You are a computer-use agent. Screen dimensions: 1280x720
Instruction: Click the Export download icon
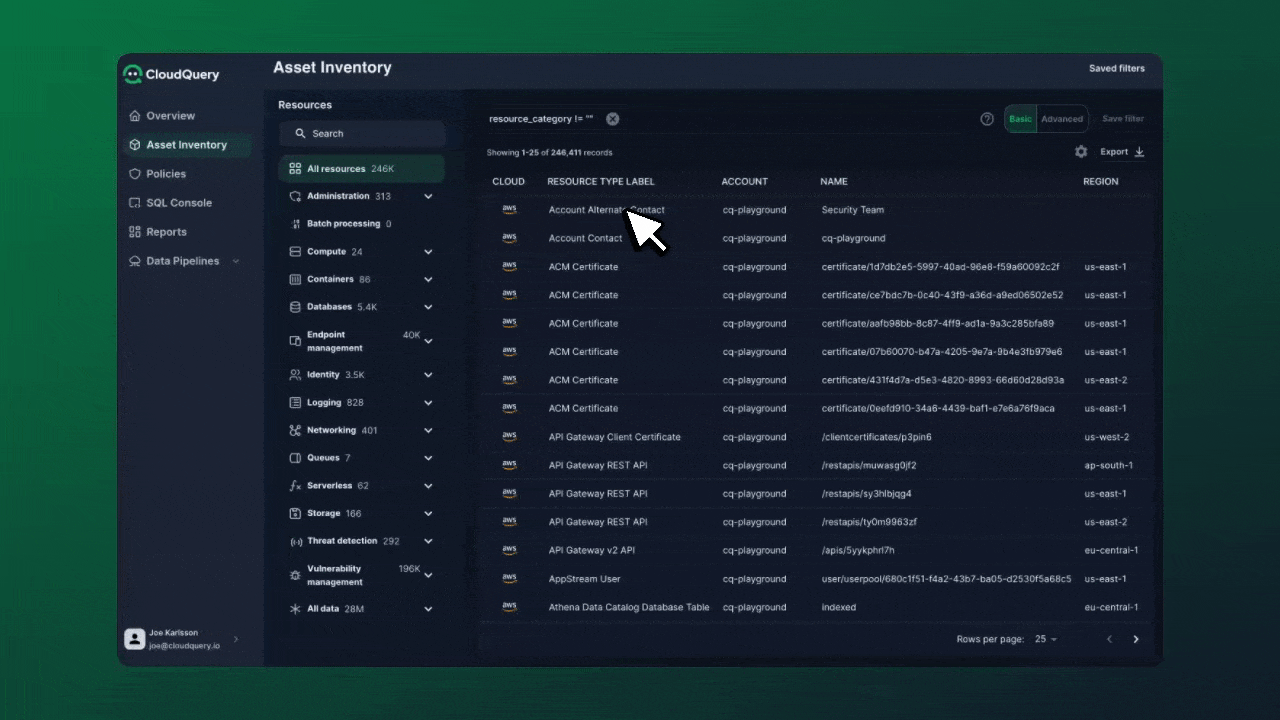pos(1139,152)
